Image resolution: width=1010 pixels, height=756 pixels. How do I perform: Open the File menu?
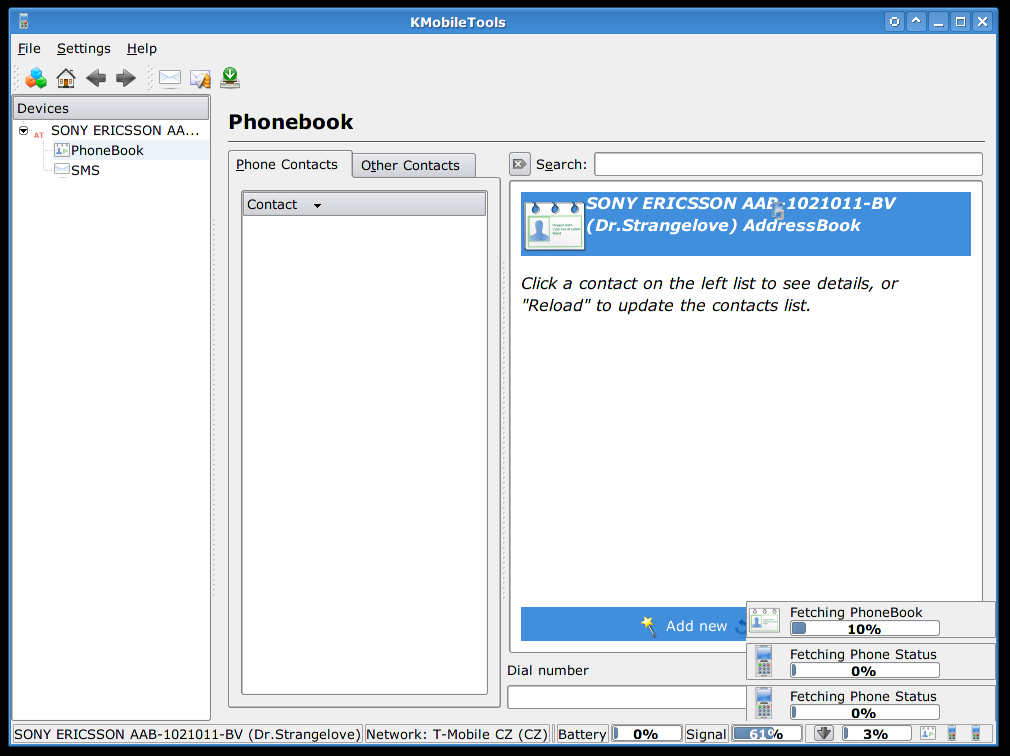(x=29, y=48)
